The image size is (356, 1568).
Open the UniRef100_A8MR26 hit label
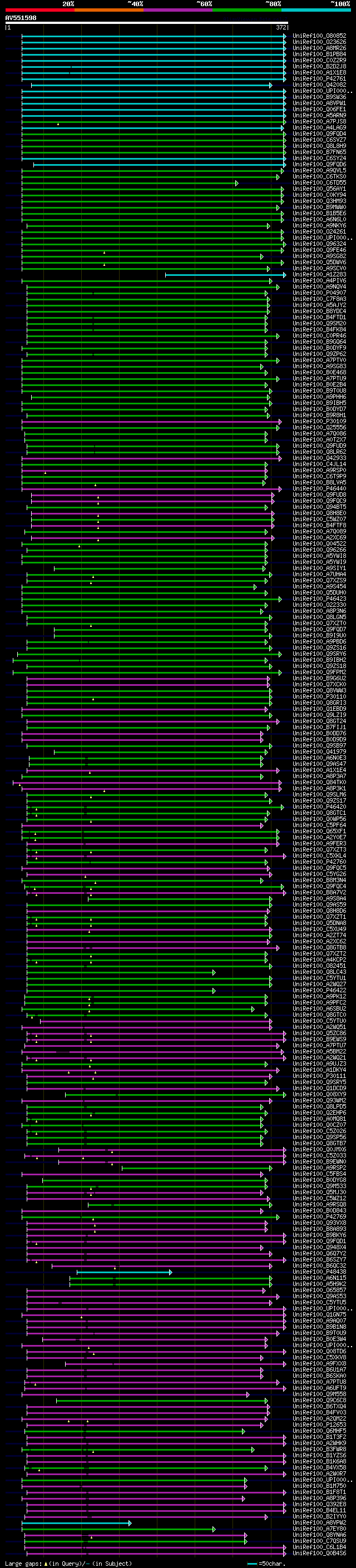[319, 48]
